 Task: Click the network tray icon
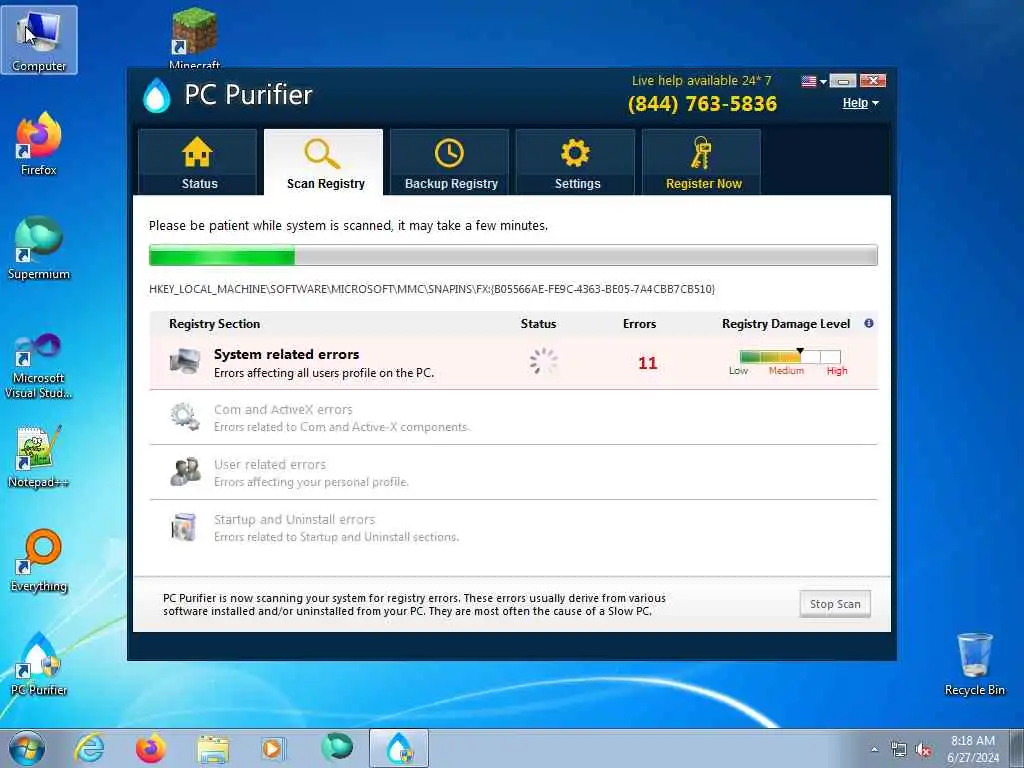899,750
